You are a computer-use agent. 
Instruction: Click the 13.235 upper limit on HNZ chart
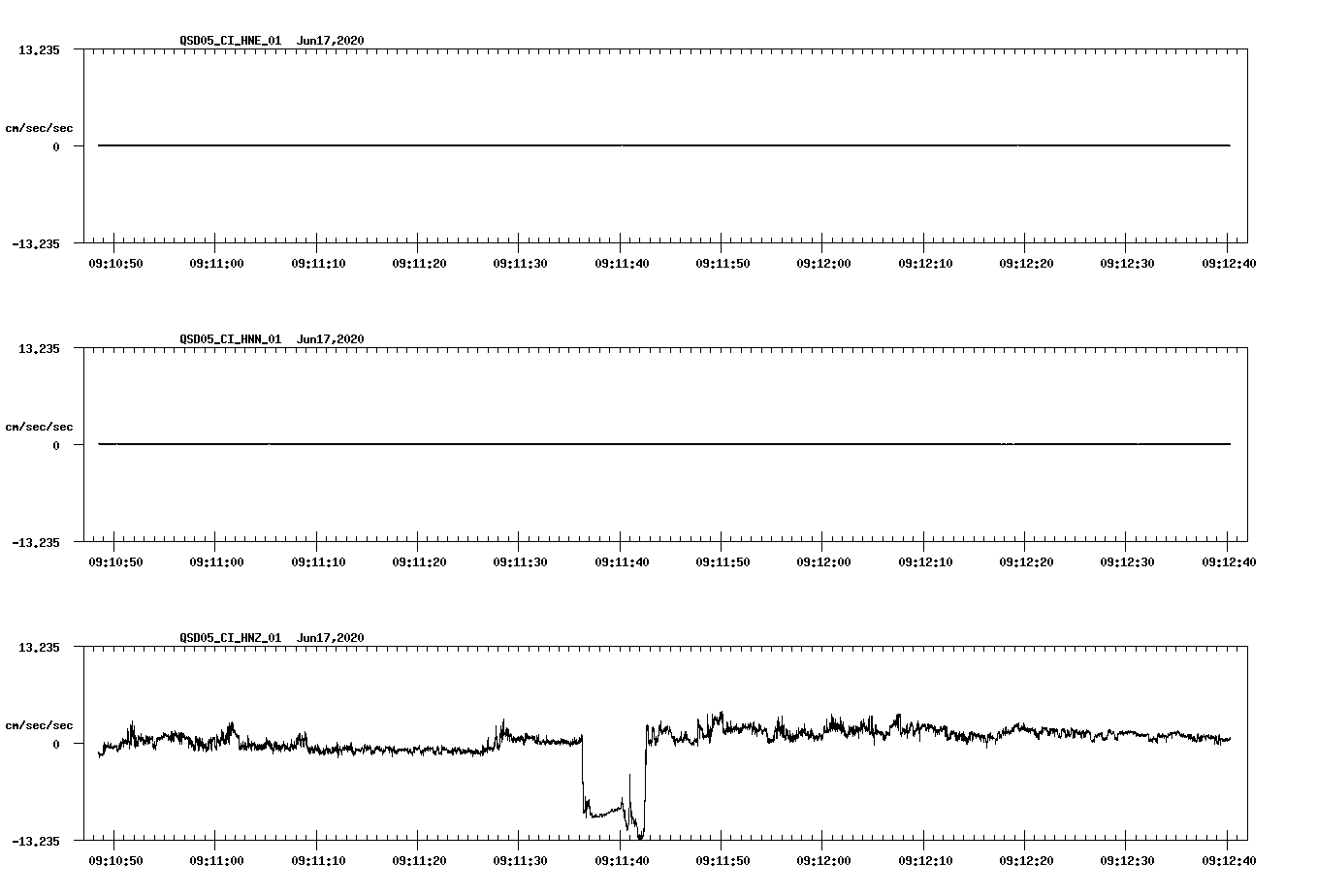coord(40,648)
